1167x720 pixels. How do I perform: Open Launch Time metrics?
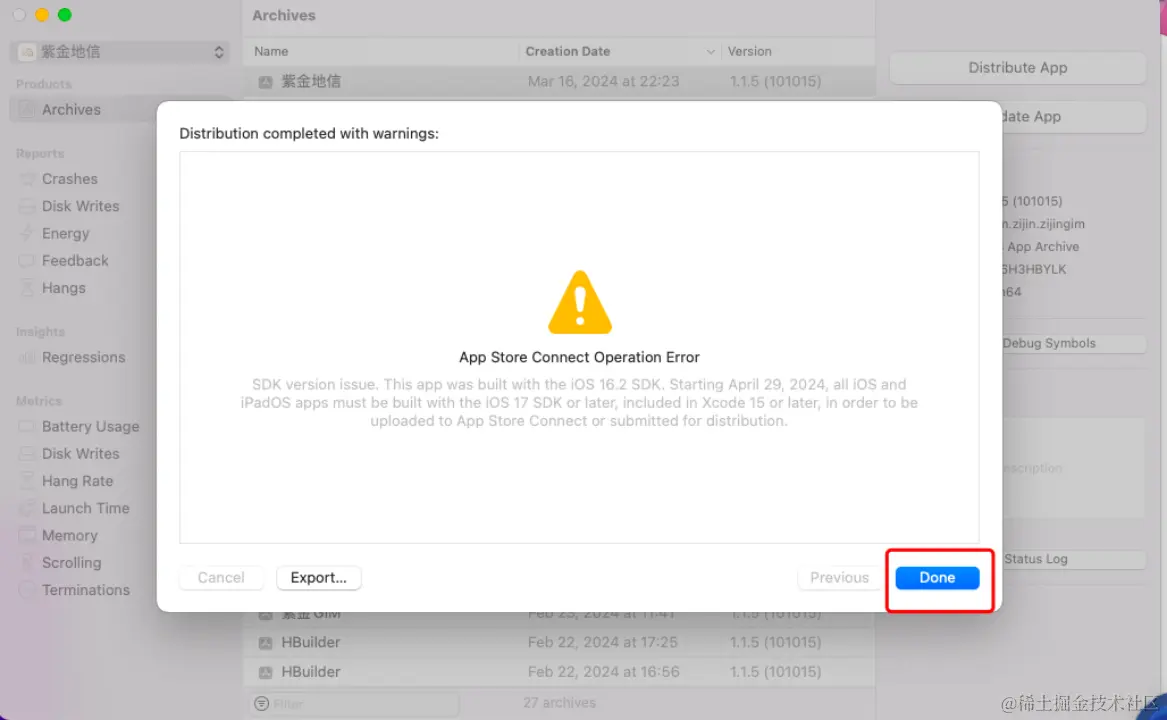coord(86,509)
